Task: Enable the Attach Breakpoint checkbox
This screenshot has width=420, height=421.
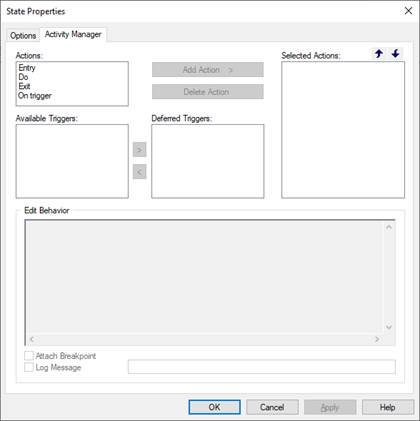Action: tap(29, 356)
